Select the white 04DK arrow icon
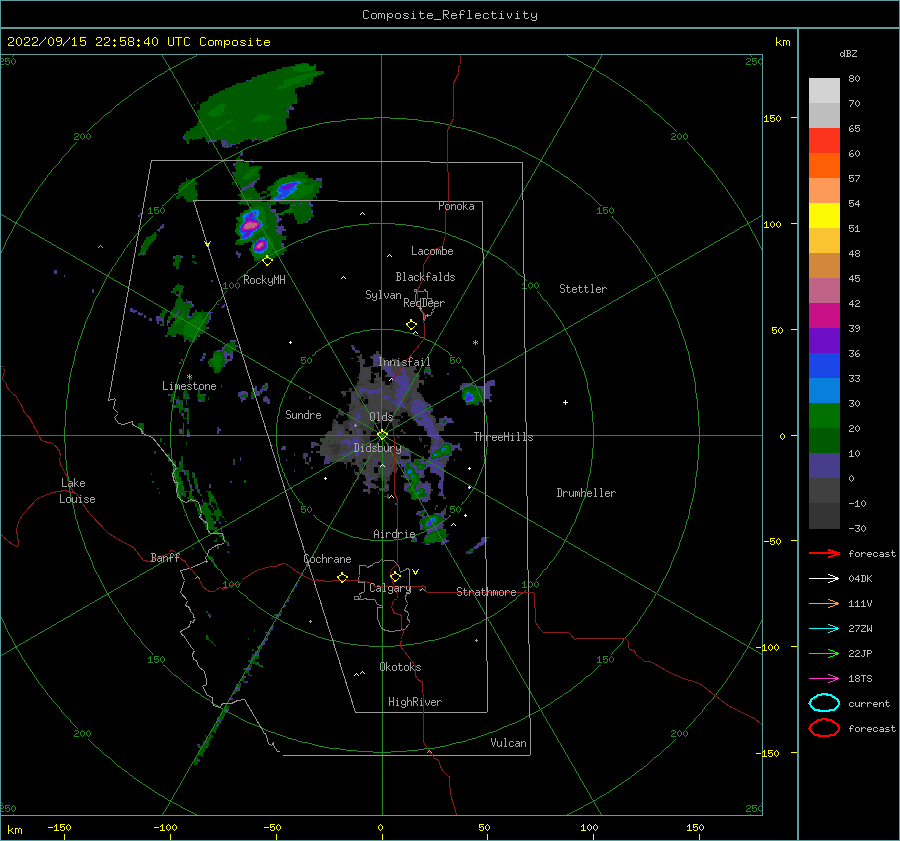The image size is (900, 841). (x=824, y=579)
